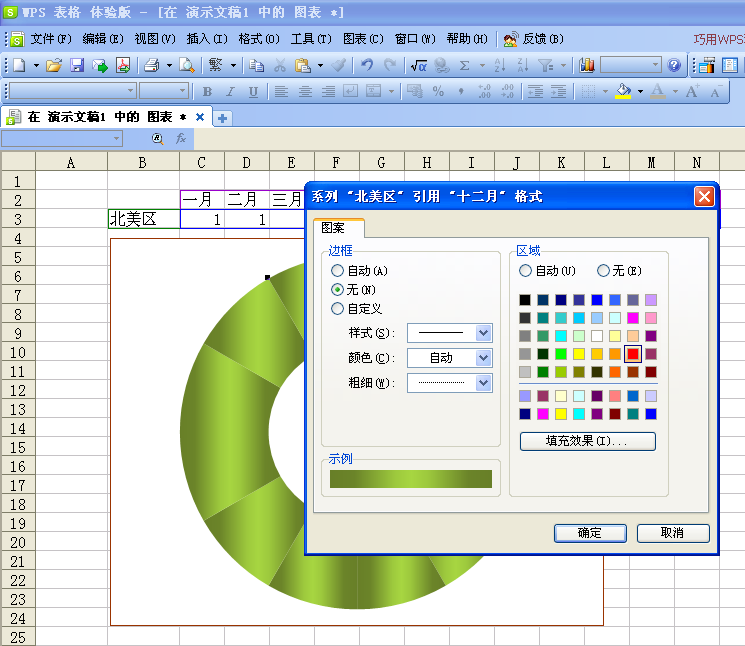
Task: Select area 无(E) radio option
Action: click(x=603, y=271)
